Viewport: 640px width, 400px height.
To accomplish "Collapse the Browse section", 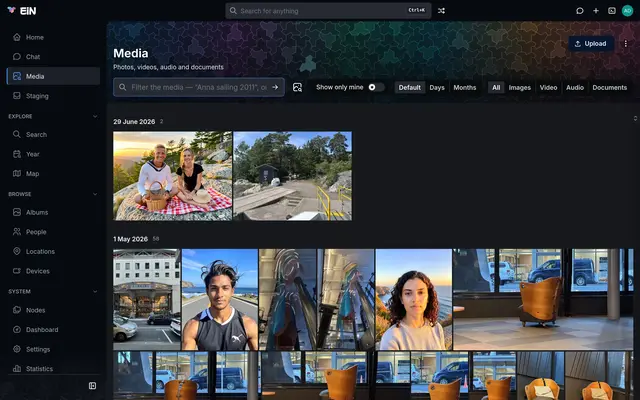I will [x=95, y=194].
